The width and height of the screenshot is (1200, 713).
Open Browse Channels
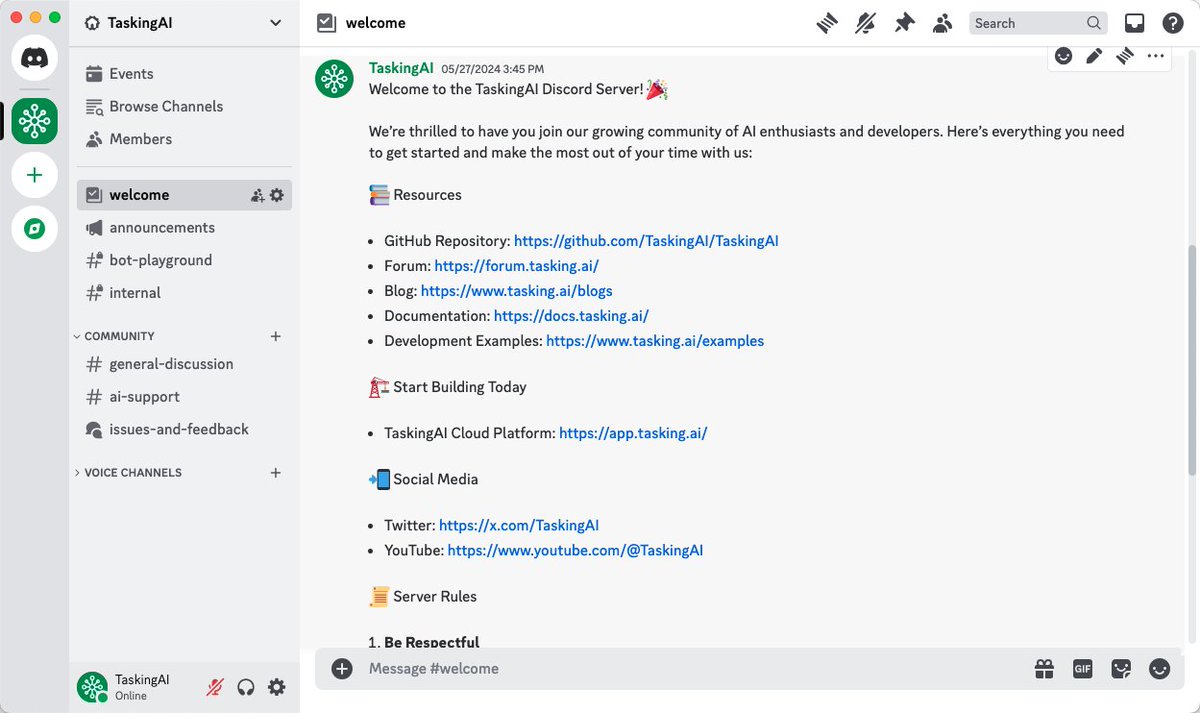coord(184,106)
